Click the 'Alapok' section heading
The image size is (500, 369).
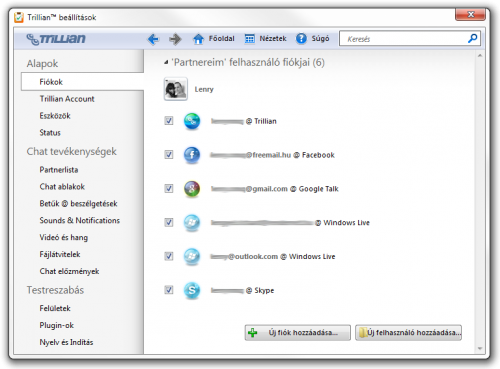pos(42,64)
